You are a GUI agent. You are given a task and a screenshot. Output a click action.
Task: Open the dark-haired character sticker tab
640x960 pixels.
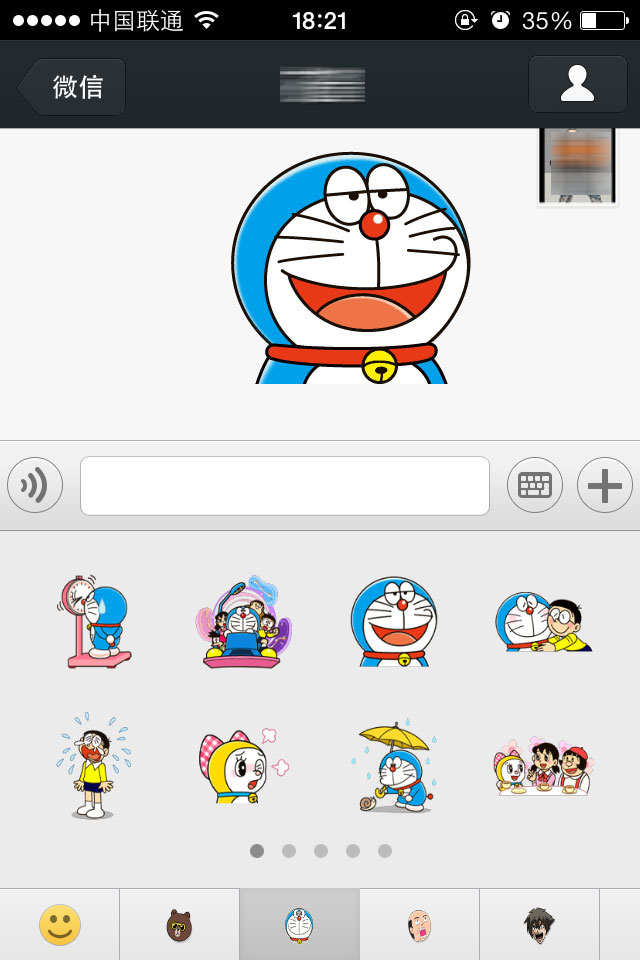pos(539,925)
